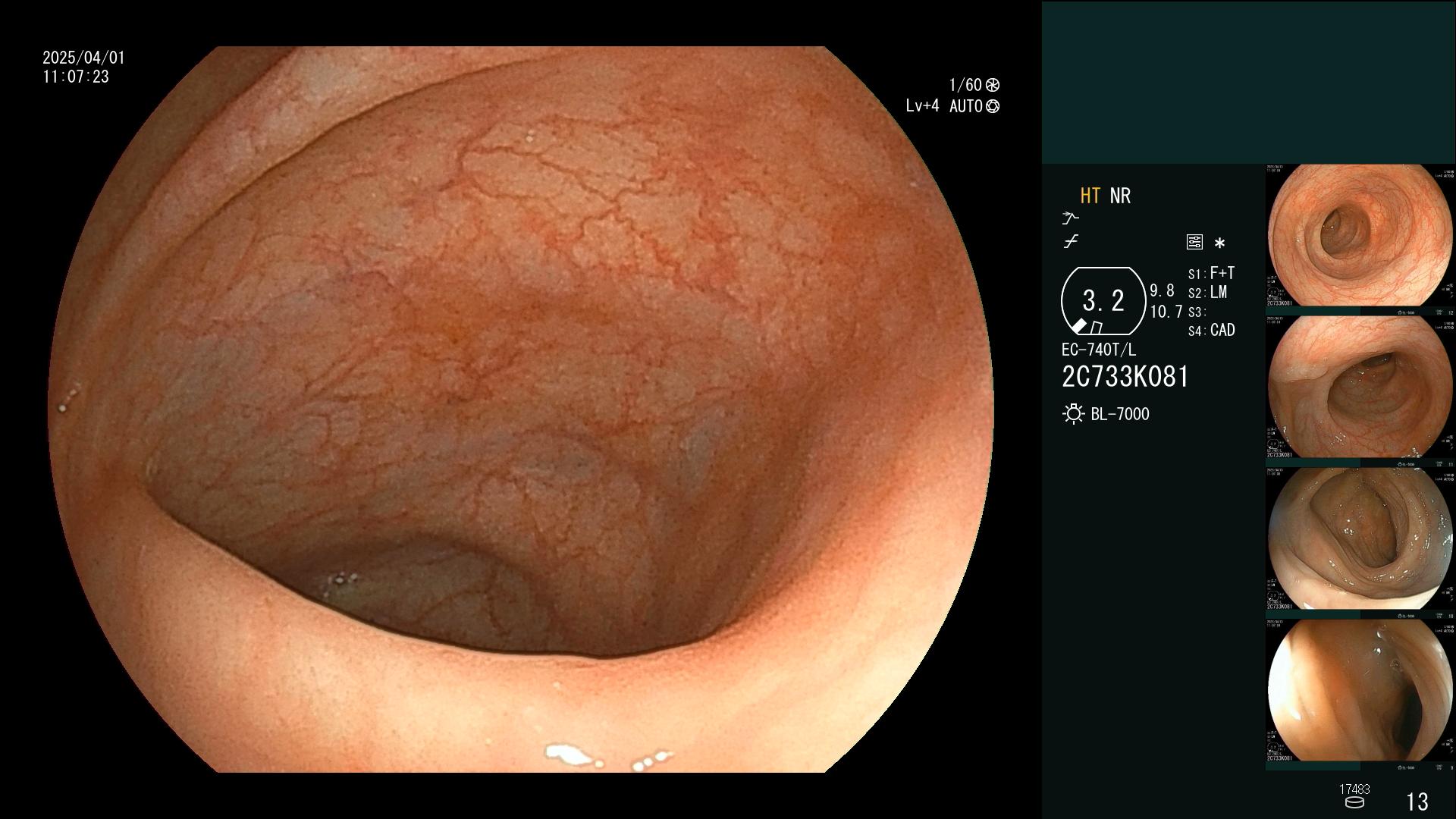The width and height of the screenshot is (1456, 819).
Task: Click the serial number 2C733K081
Action: tap(1125, 377)
